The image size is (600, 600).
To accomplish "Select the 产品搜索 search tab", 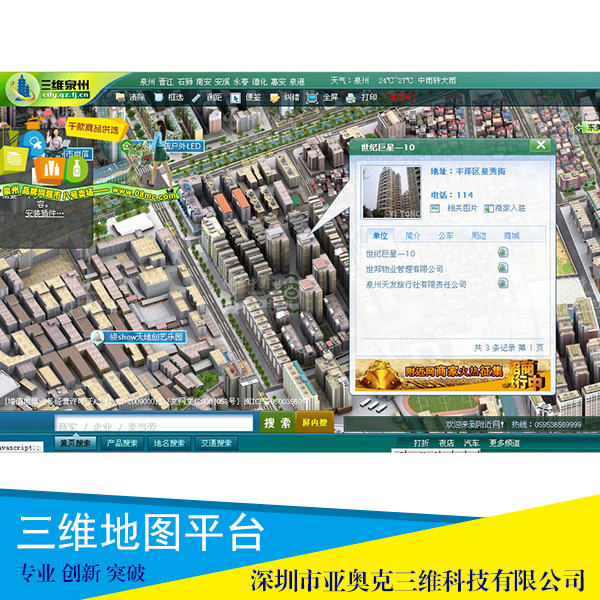I will tap(122, 443).
